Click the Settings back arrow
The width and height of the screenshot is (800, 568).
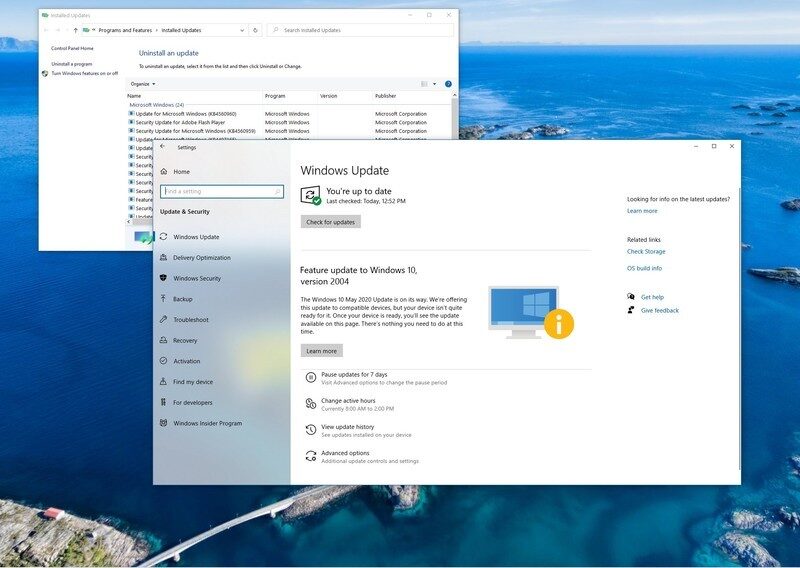pos(163,146)
